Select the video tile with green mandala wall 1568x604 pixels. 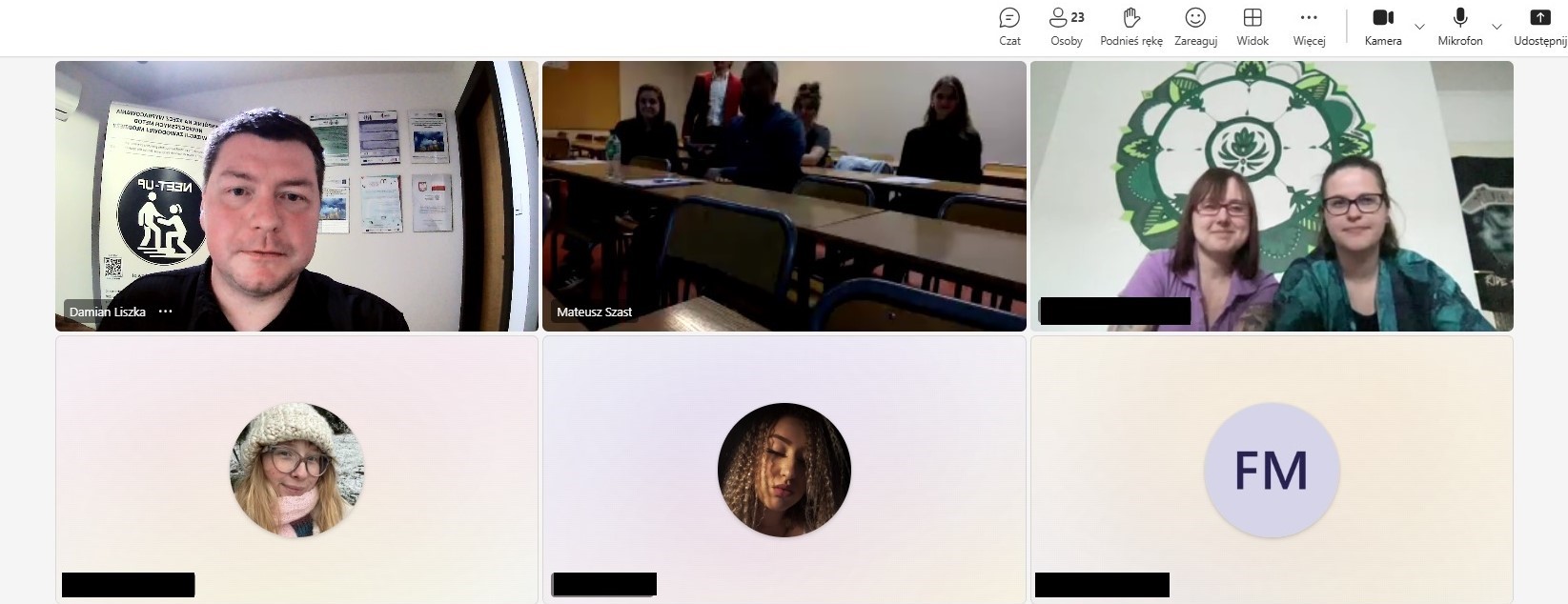pyautogui.click(x=1271, y=195)
